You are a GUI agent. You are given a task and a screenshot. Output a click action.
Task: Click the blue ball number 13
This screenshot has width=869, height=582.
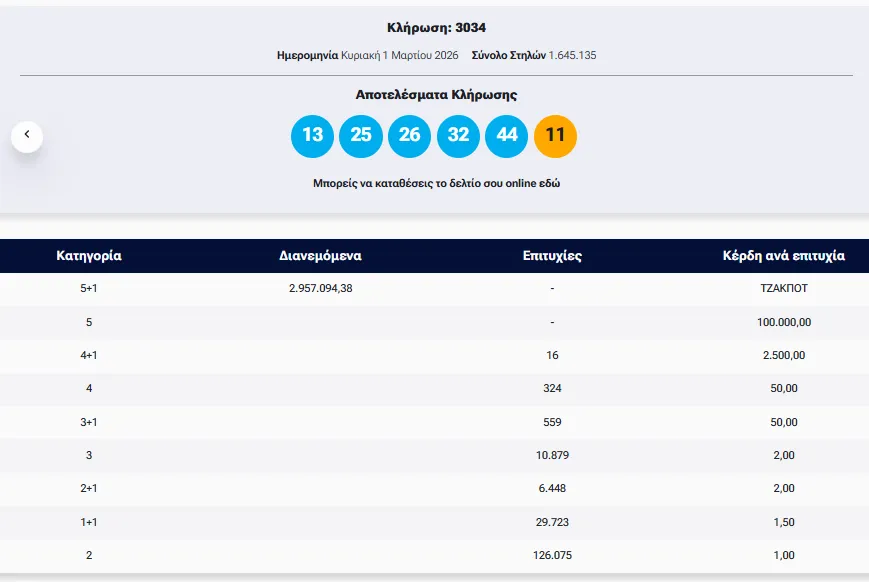(x=312, y=136)
